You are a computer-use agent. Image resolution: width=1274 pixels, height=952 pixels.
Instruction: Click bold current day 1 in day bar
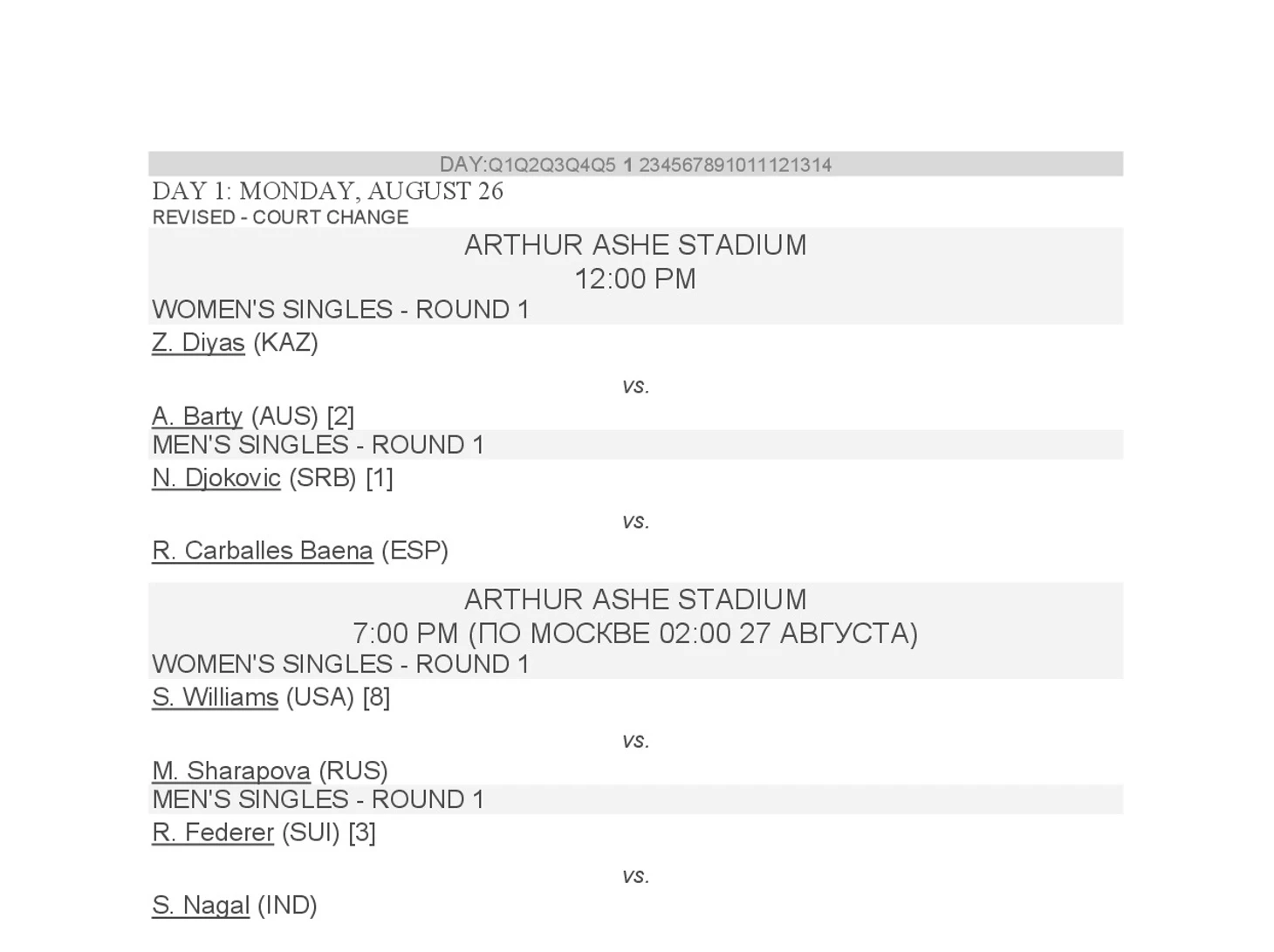point(628,165)
